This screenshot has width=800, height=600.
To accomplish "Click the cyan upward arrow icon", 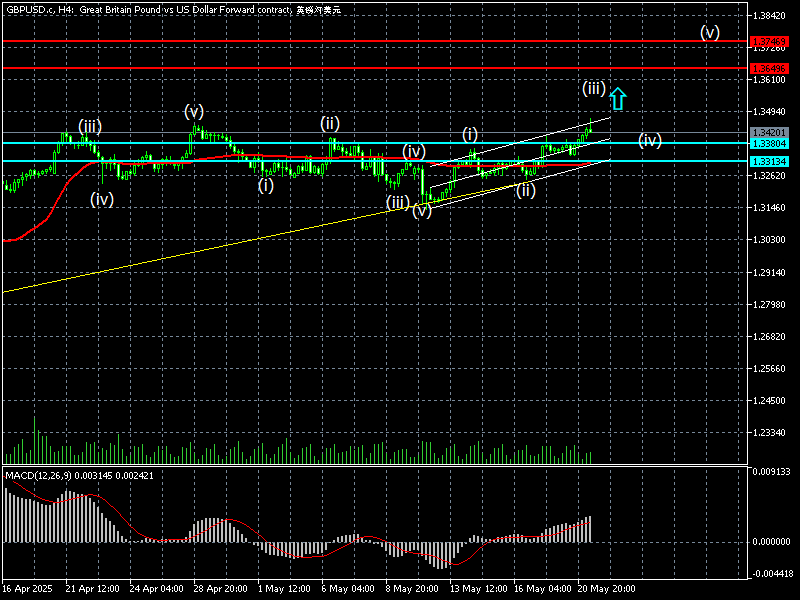I will (618, 98).
